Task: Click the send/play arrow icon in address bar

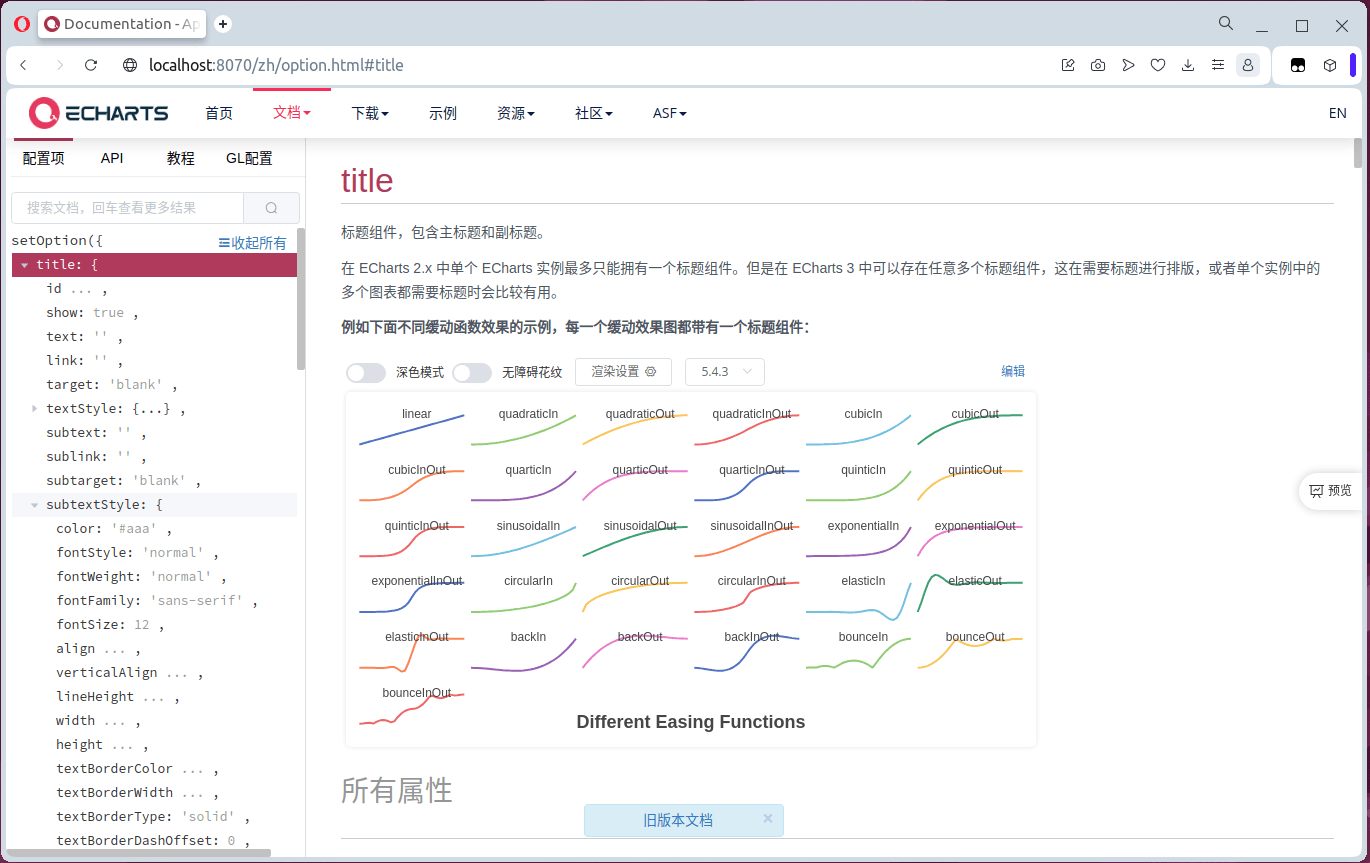Action: click(x=1128, y=65)
